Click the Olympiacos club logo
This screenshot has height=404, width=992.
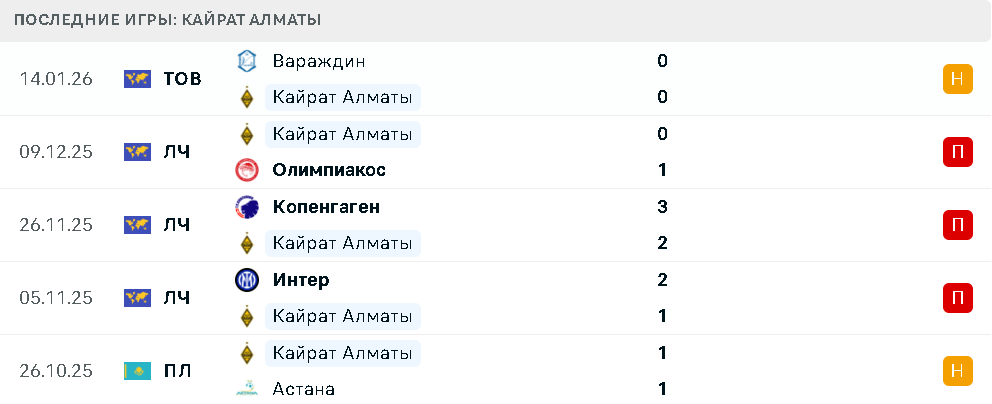point(246,170)
